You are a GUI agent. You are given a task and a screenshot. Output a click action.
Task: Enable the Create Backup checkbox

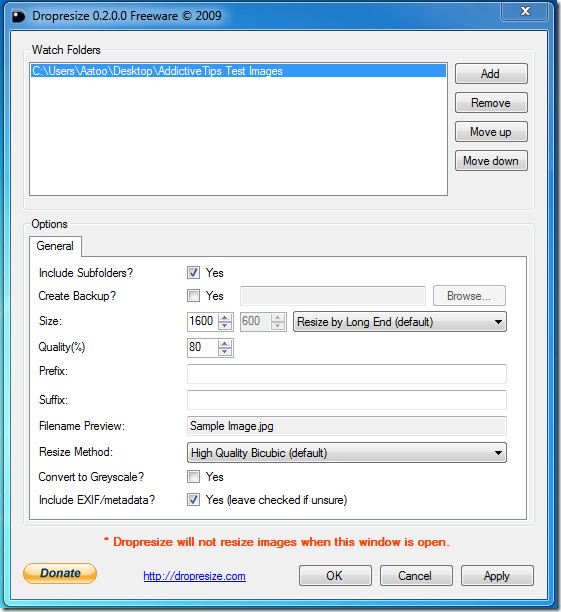click(x=193, y=295)
